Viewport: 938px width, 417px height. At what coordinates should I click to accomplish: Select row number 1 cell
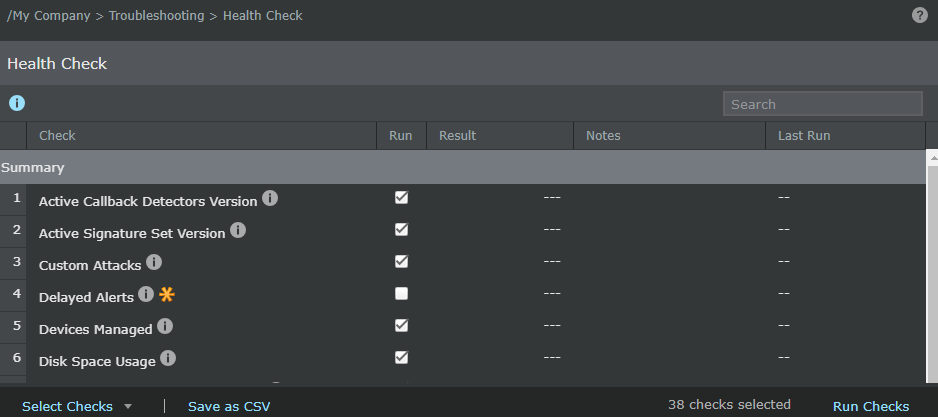13,199
